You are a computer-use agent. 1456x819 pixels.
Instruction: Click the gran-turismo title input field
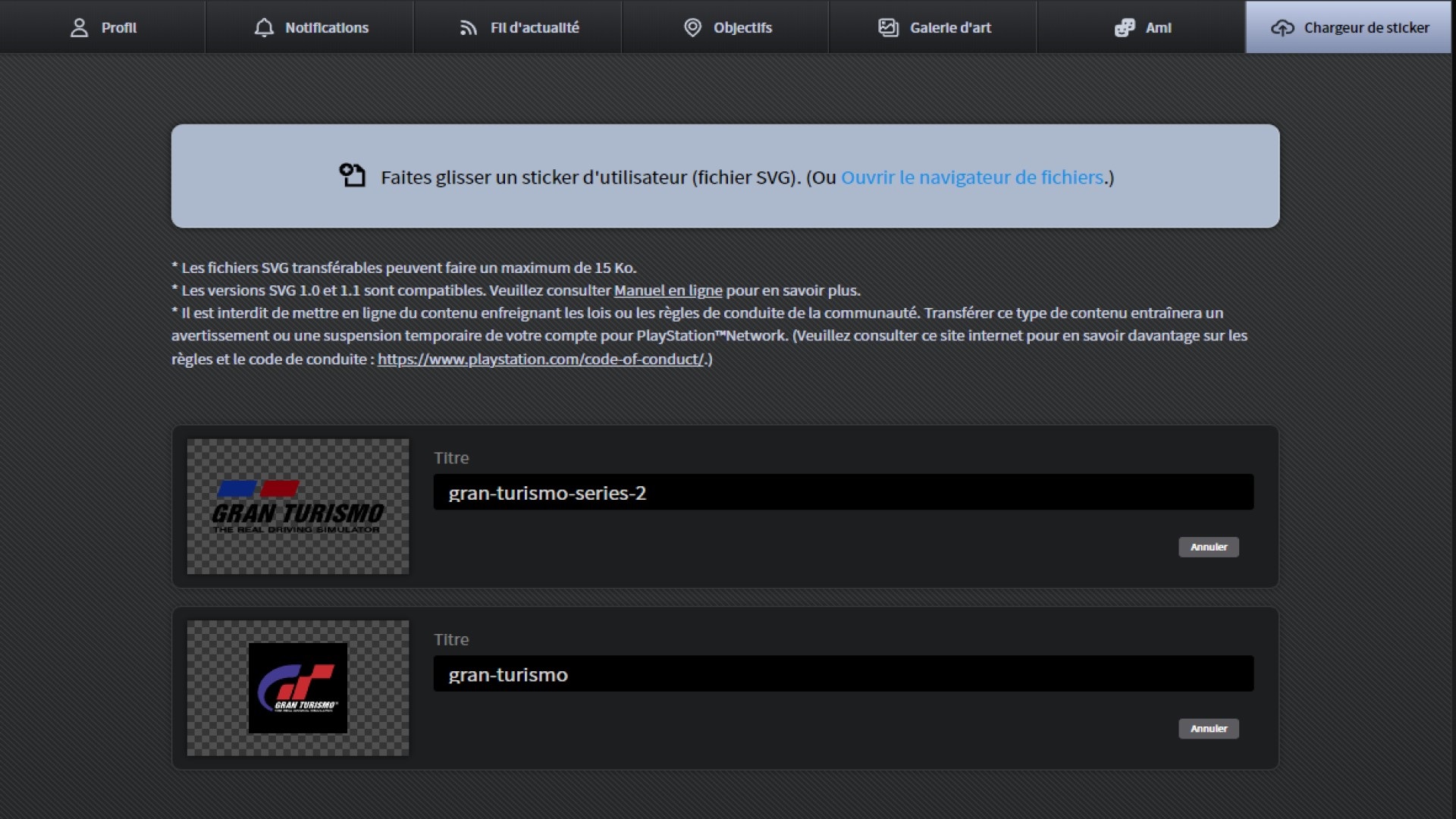point(843,673)
